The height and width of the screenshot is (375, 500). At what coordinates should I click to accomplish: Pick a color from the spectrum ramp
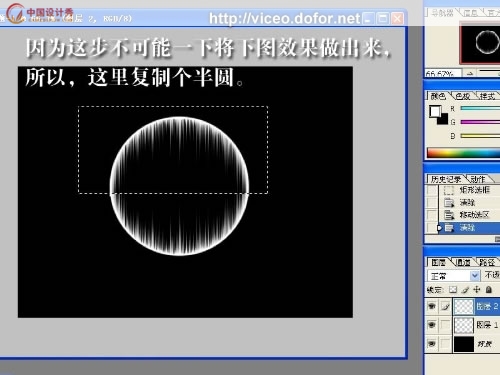464,153
